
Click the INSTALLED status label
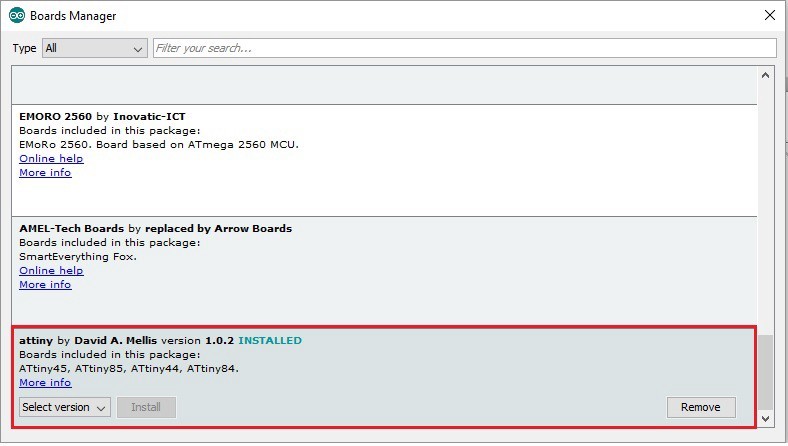tap(270, 341)
